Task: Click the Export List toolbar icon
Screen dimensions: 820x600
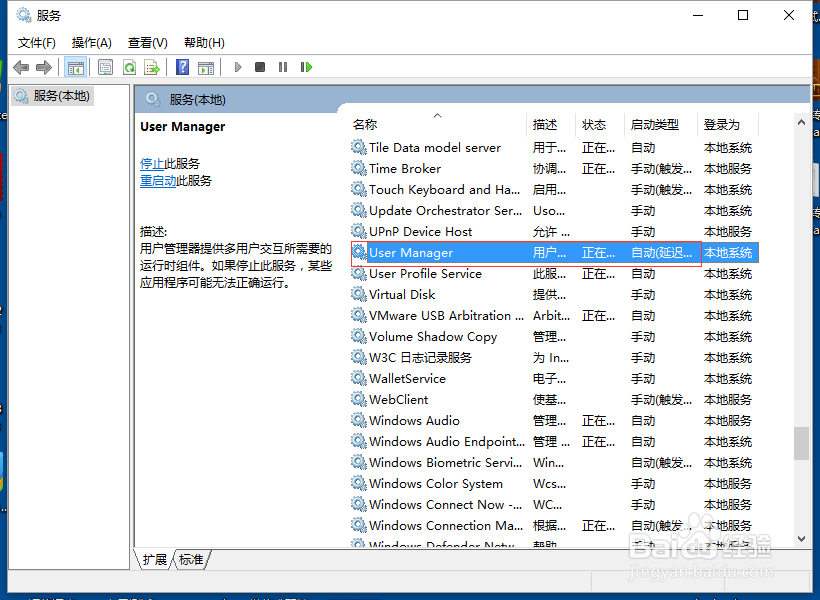Action: 153,67
